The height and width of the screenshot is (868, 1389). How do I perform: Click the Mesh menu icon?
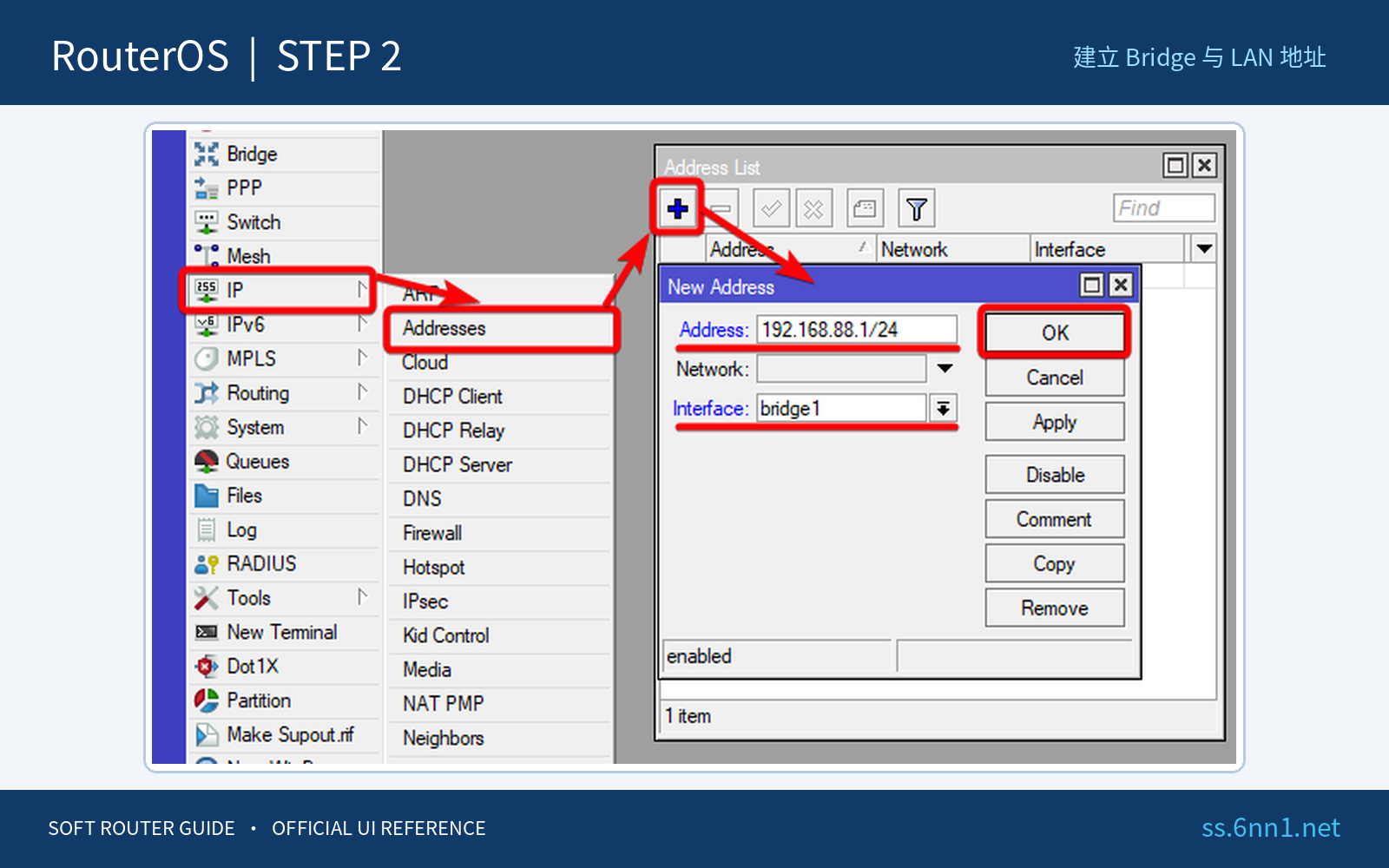point(207,256)
